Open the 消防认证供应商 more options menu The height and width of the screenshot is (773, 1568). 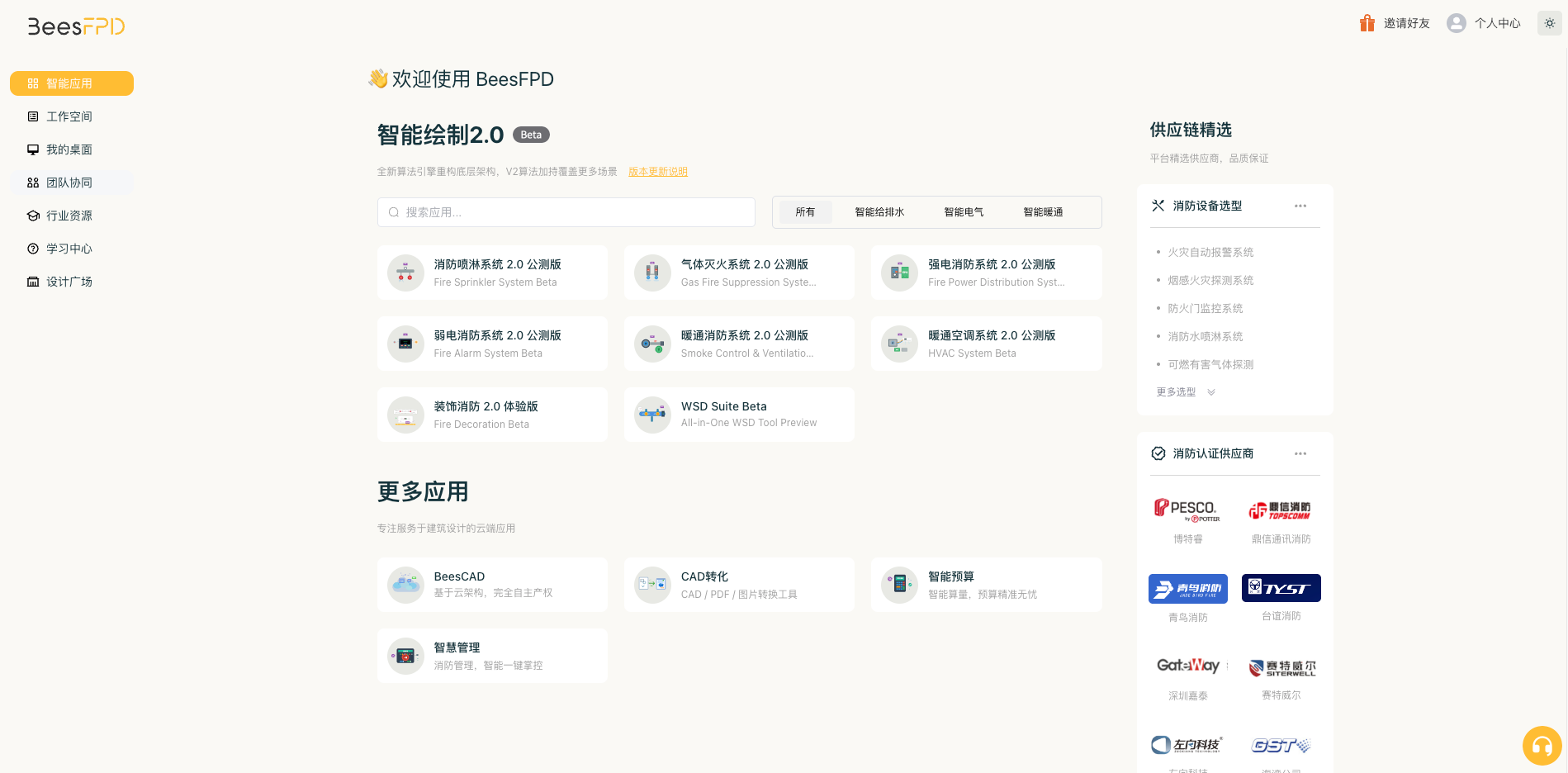click(1300, 453)
